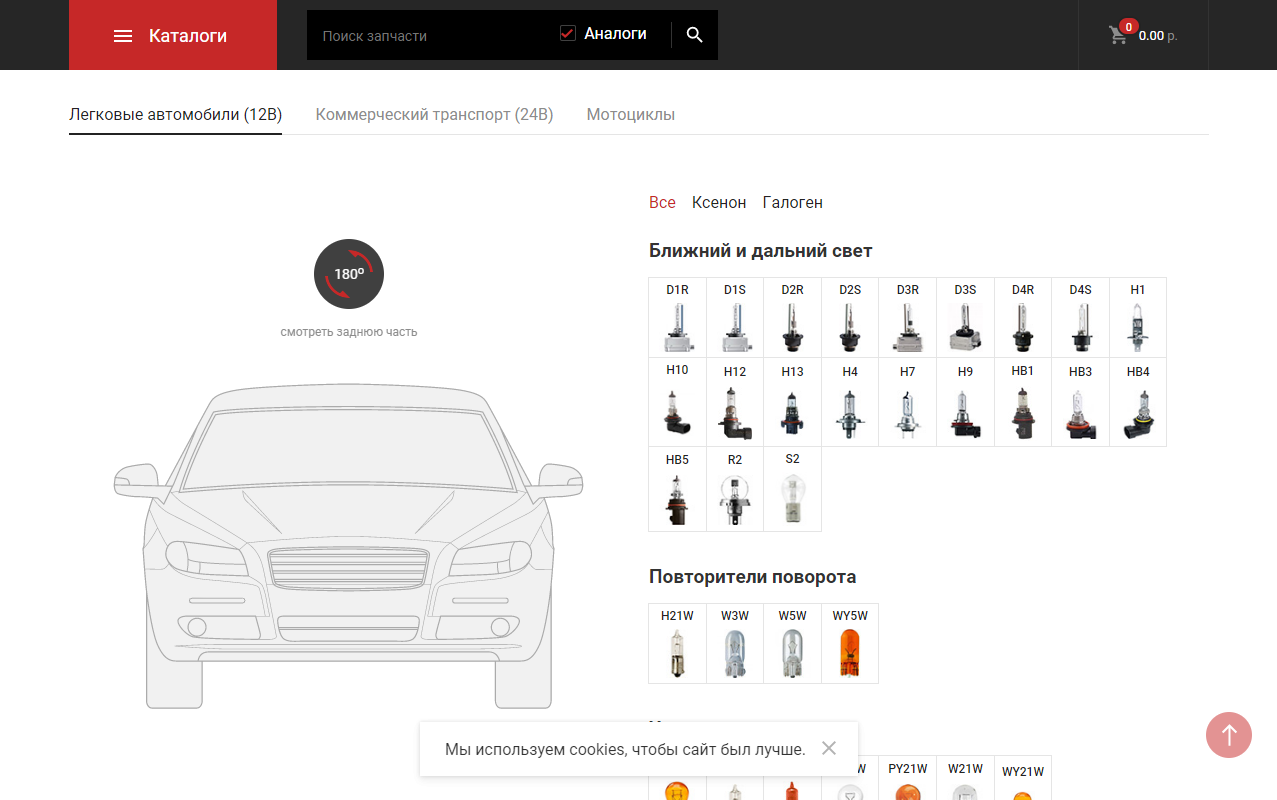
Task: Click the scroll-to-top arrow button
Action: pos(1229,735)
